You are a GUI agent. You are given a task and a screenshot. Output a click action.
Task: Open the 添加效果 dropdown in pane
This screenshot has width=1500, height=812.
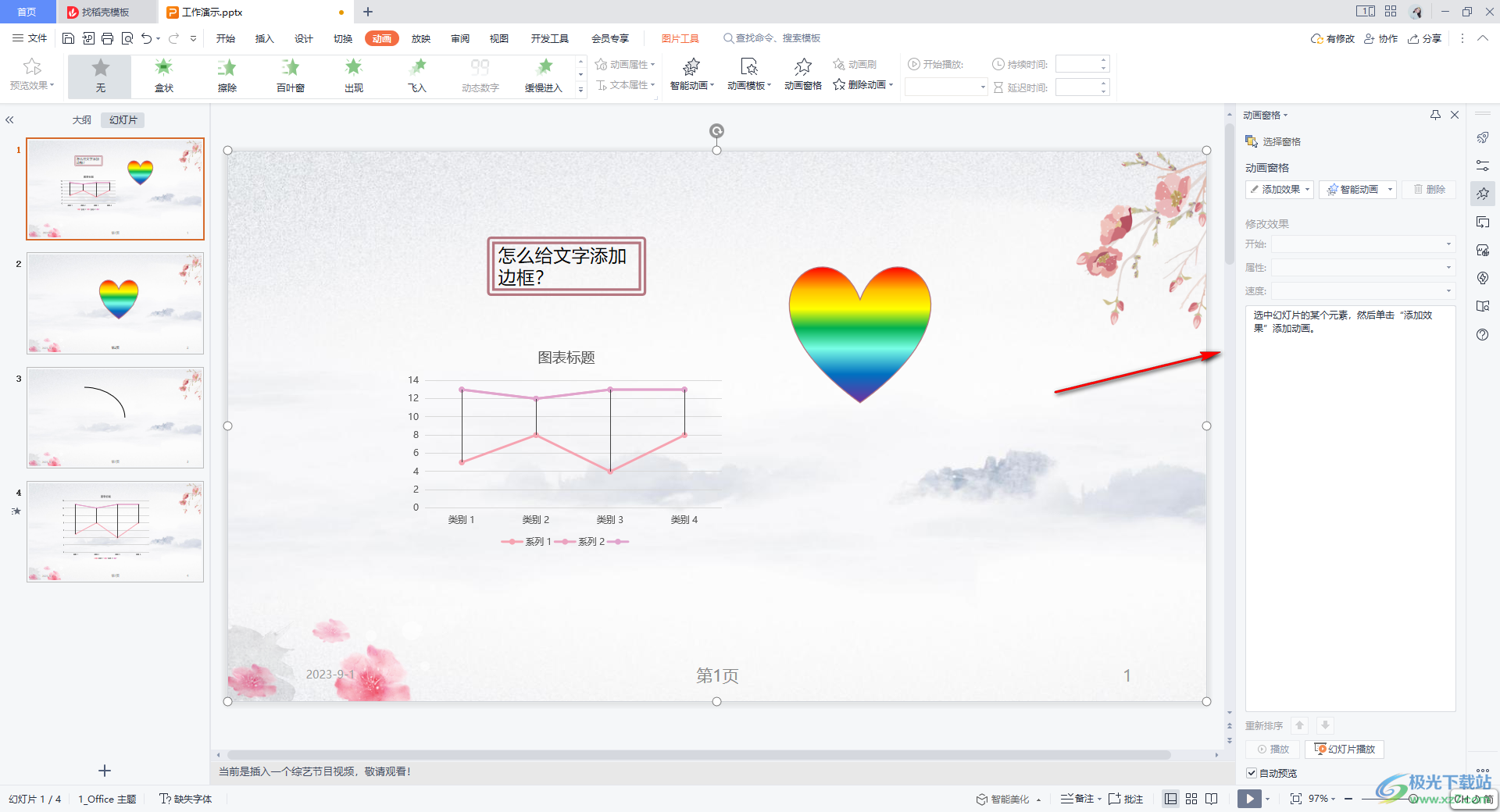click(x=1280, y=189)
